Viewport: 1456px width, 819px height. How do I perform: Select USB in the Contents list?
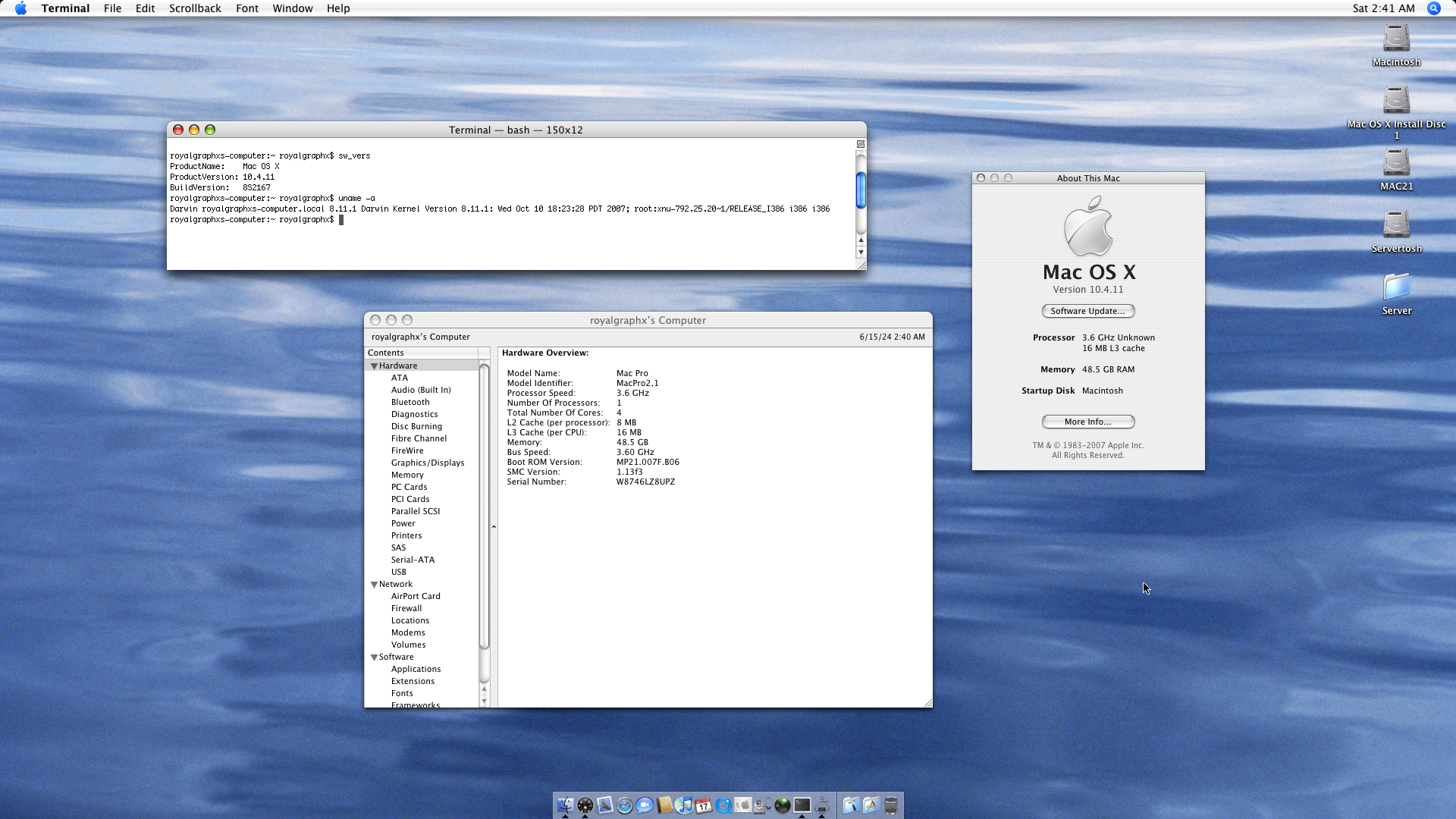point(399,572)
